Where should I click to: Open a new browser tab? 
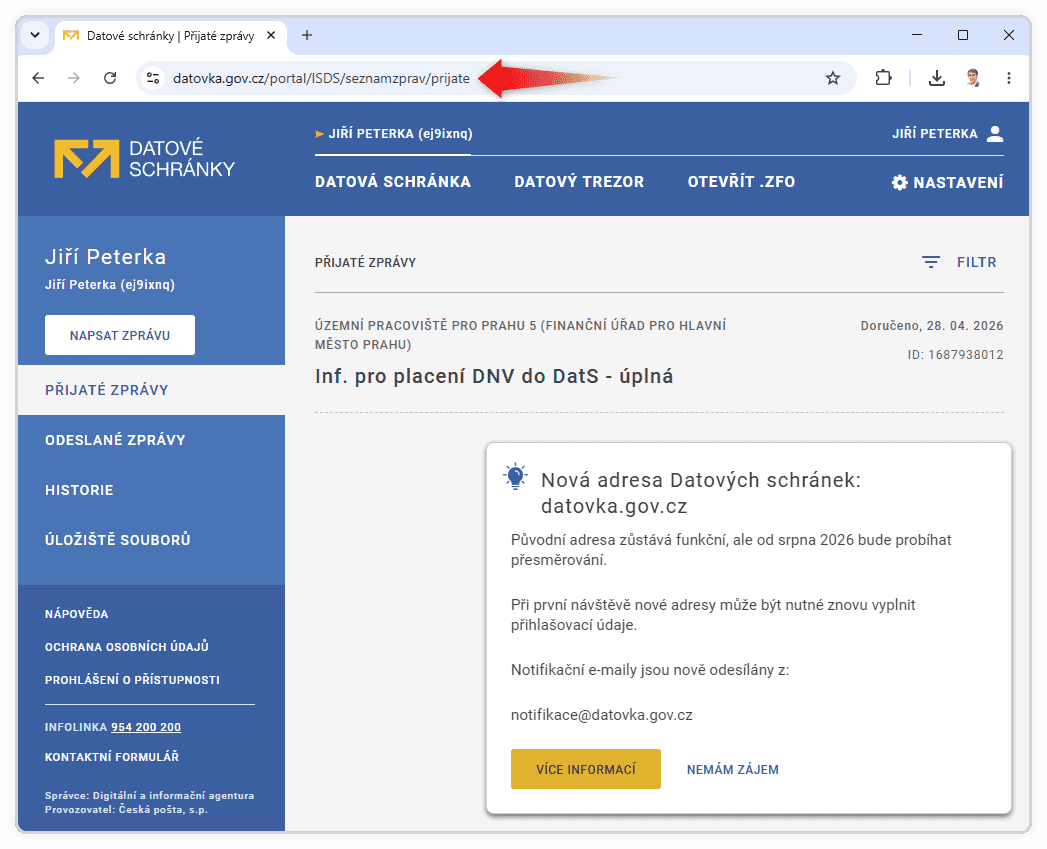point(306,35)
